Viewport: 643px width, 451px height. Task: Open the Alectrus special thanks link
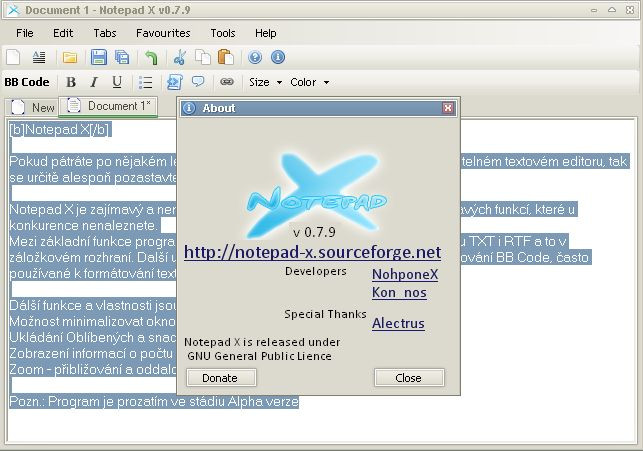(x=398, y=323)
